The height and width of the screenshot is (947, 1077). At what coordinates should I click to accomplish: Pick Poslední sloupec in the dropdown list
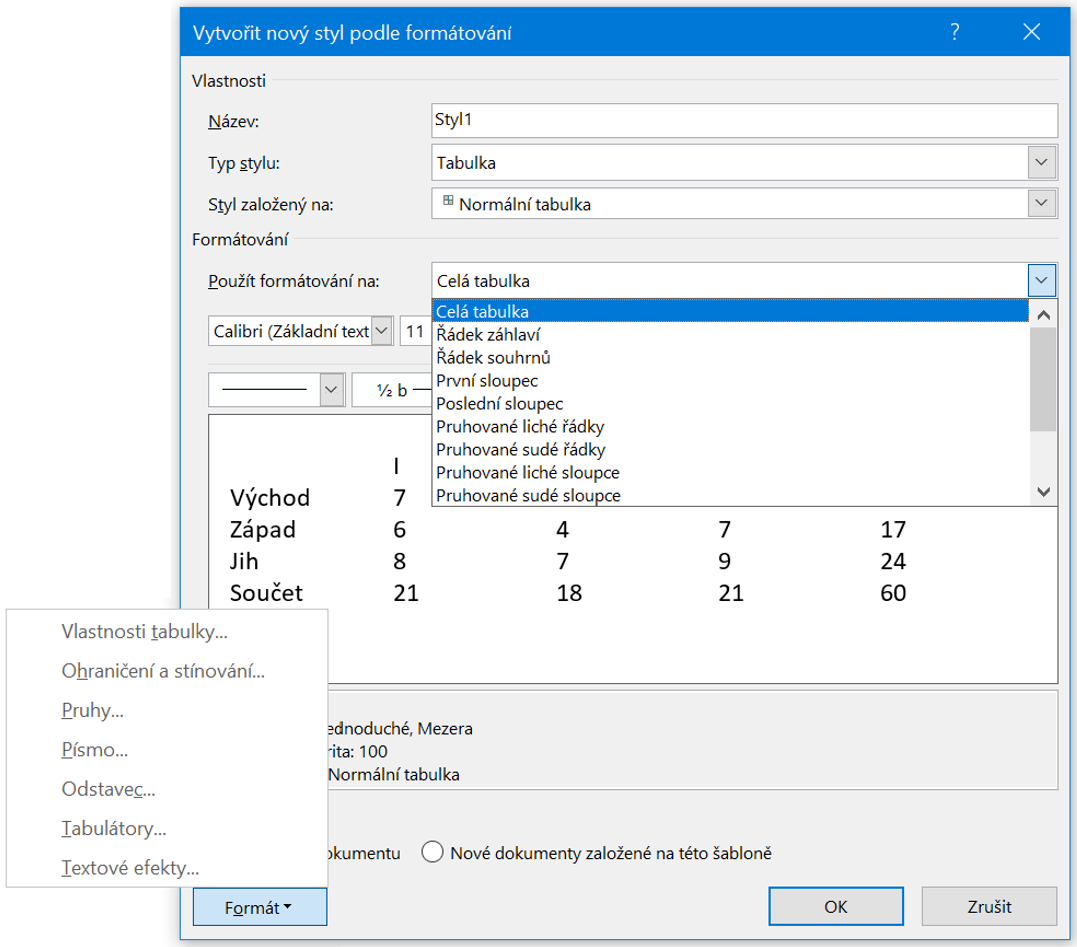pyautogui.click(x=500, y=404)
